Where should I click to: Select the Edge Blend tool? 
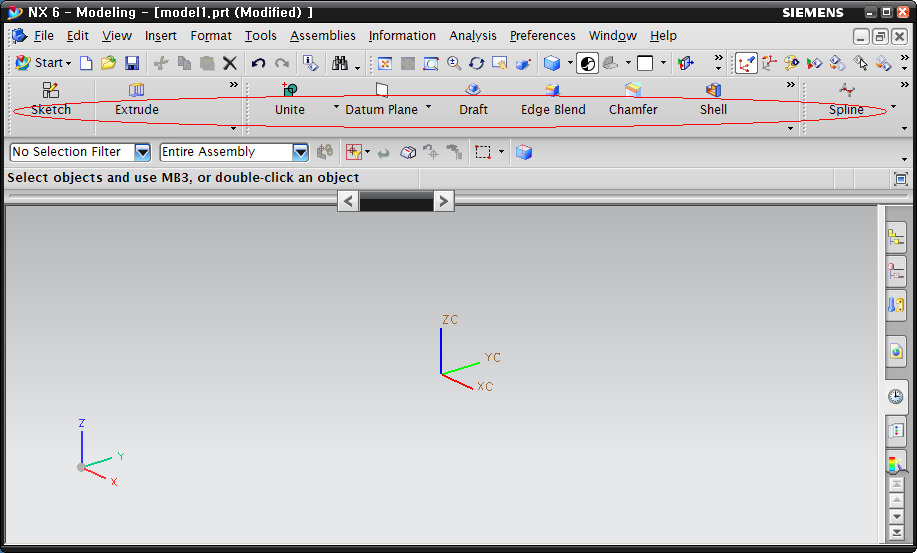(553, 89)
